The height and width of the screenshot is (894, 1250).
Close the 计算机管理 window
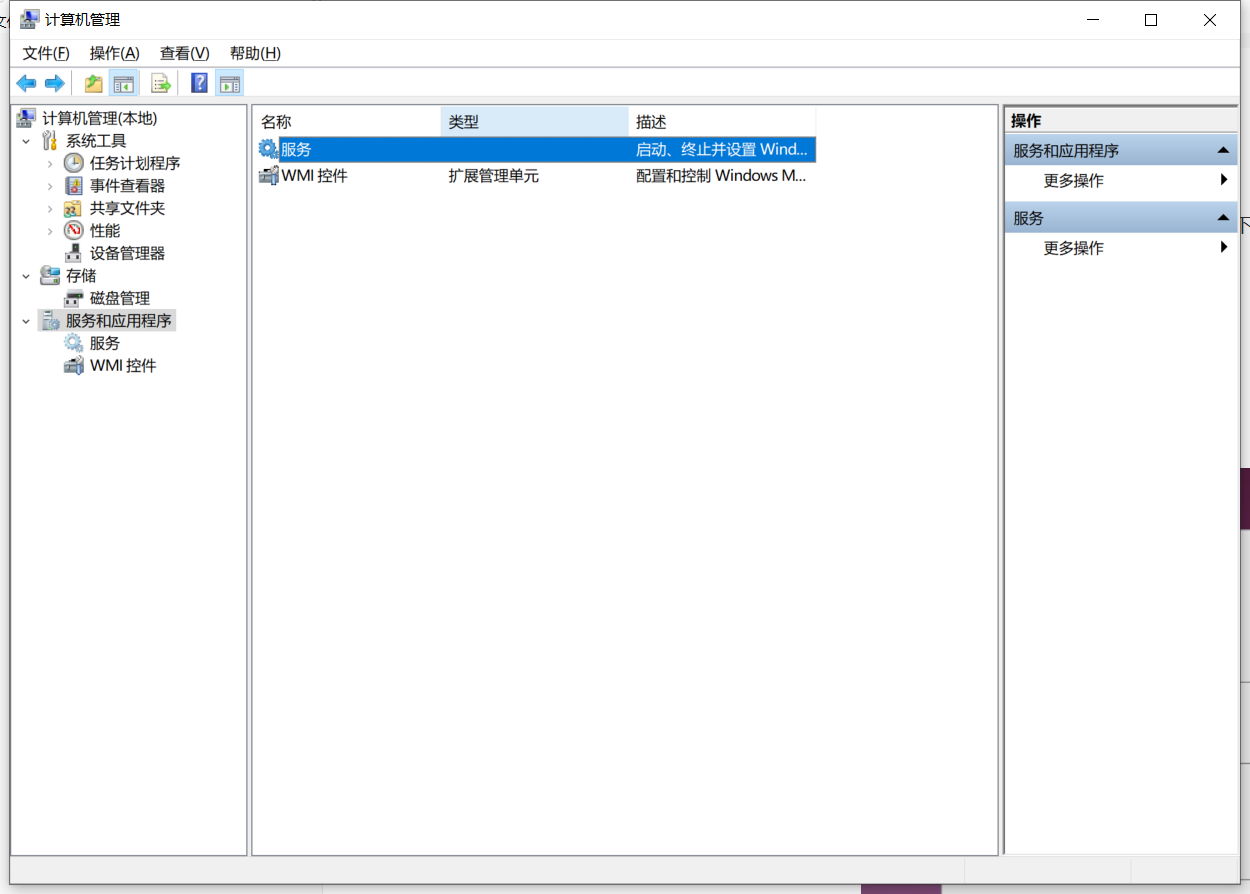1210,20
